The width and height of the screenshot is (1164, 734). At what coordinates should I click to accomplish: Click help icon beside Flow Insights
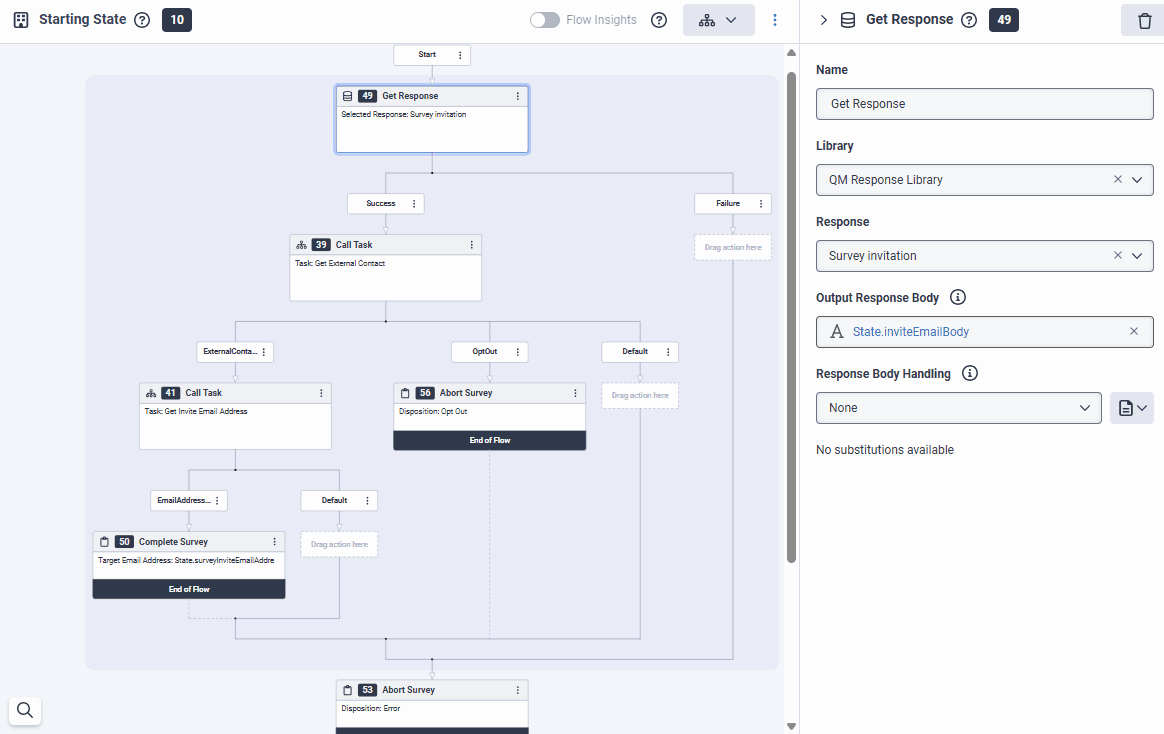[659, 20]
